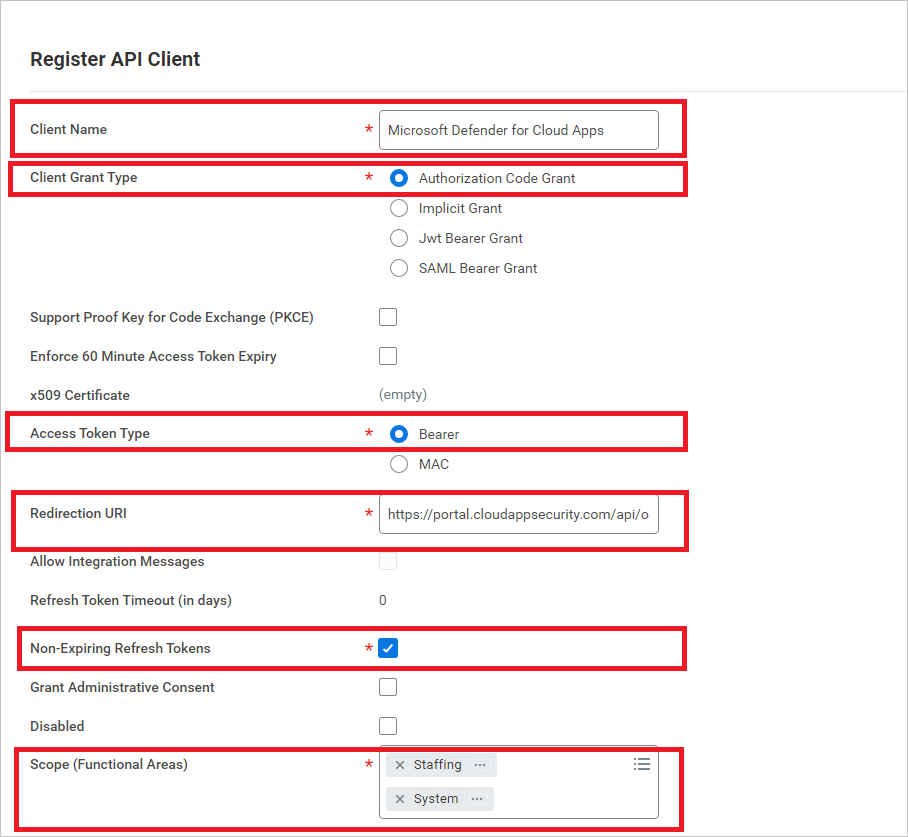Select the SAML Bearer Grant option
This screenshot has width=908, height=837.
pos(399,268)
